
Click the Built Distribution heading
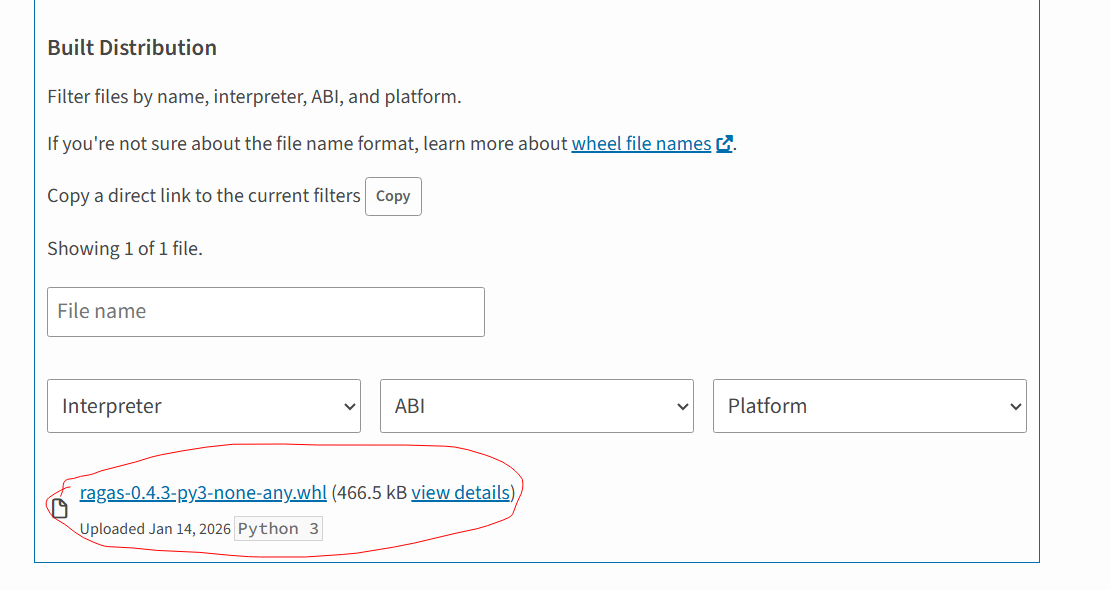click(x=132, y=47)
